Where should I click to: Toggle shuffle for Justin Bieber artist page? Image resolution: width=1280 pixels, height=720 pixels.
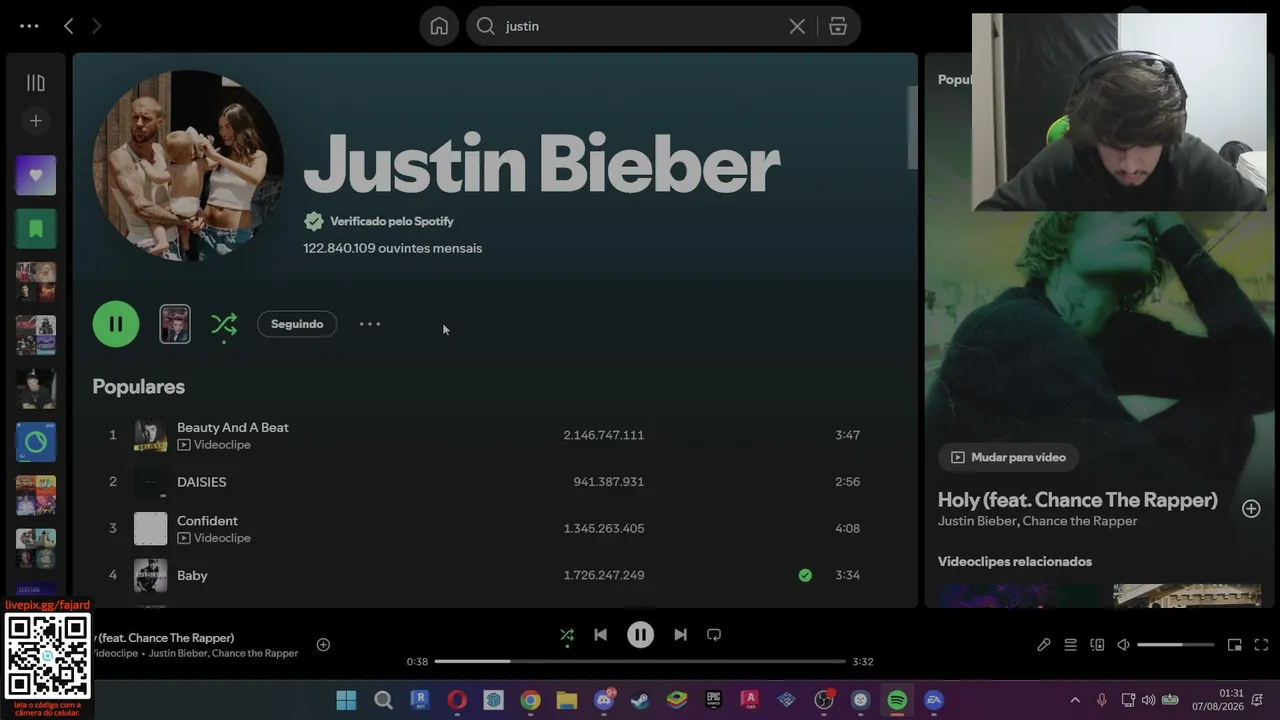(224, 324)
